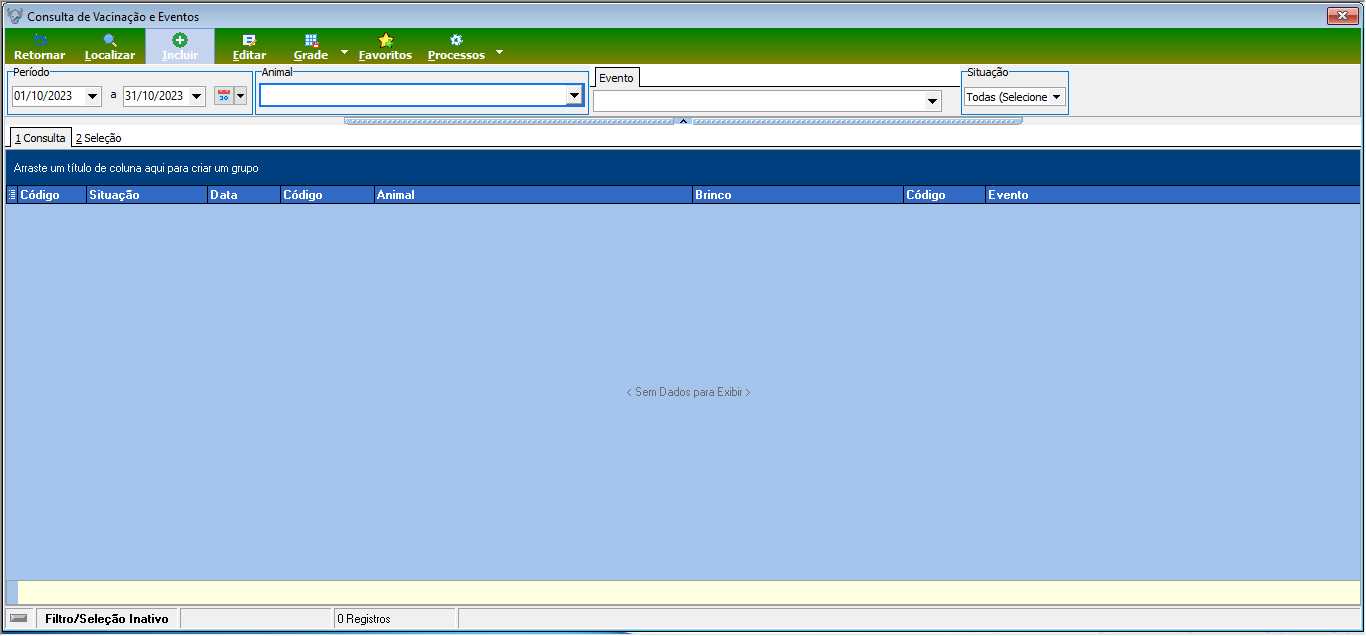Sort by event Código column header
Image resolution: width=1366 pixels, height=636 pixels.
pos(944,195)
